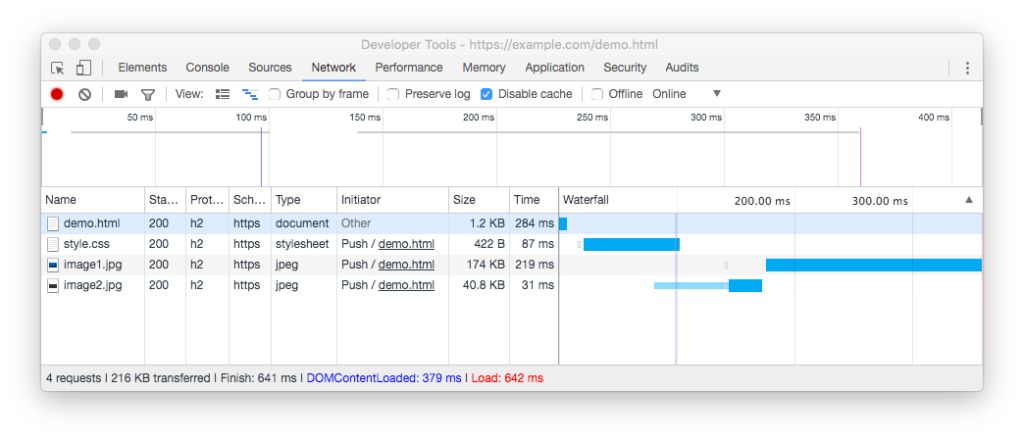Check the Preserve log option
This screenshot has height=440, width=1024.
393,94
